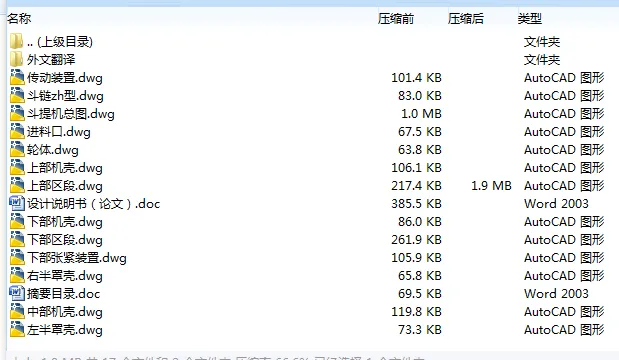Click the 传动装置.dwg file icon
The image size is (619, 360).
coord(17,77)
